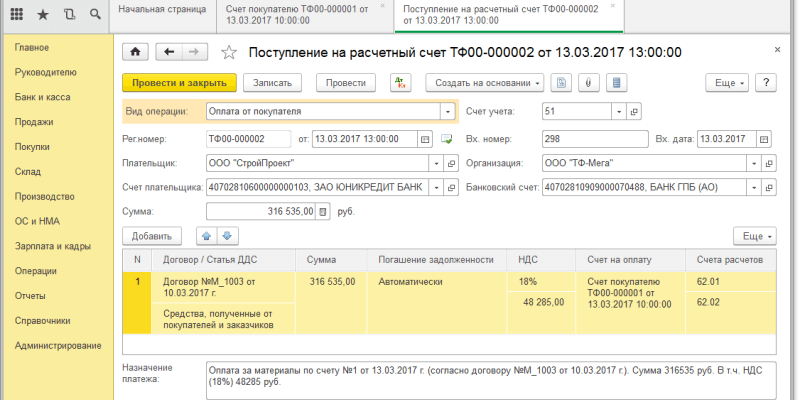
Task: Open the Зарплата и кадры section
Action: pyautogui.click(x=53, y=246)
